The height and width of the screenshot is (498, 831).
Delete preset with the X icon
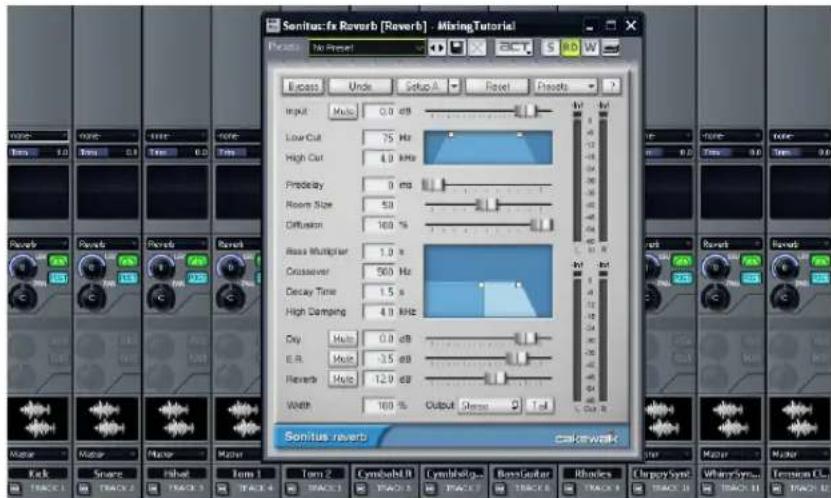coord(477,48)
